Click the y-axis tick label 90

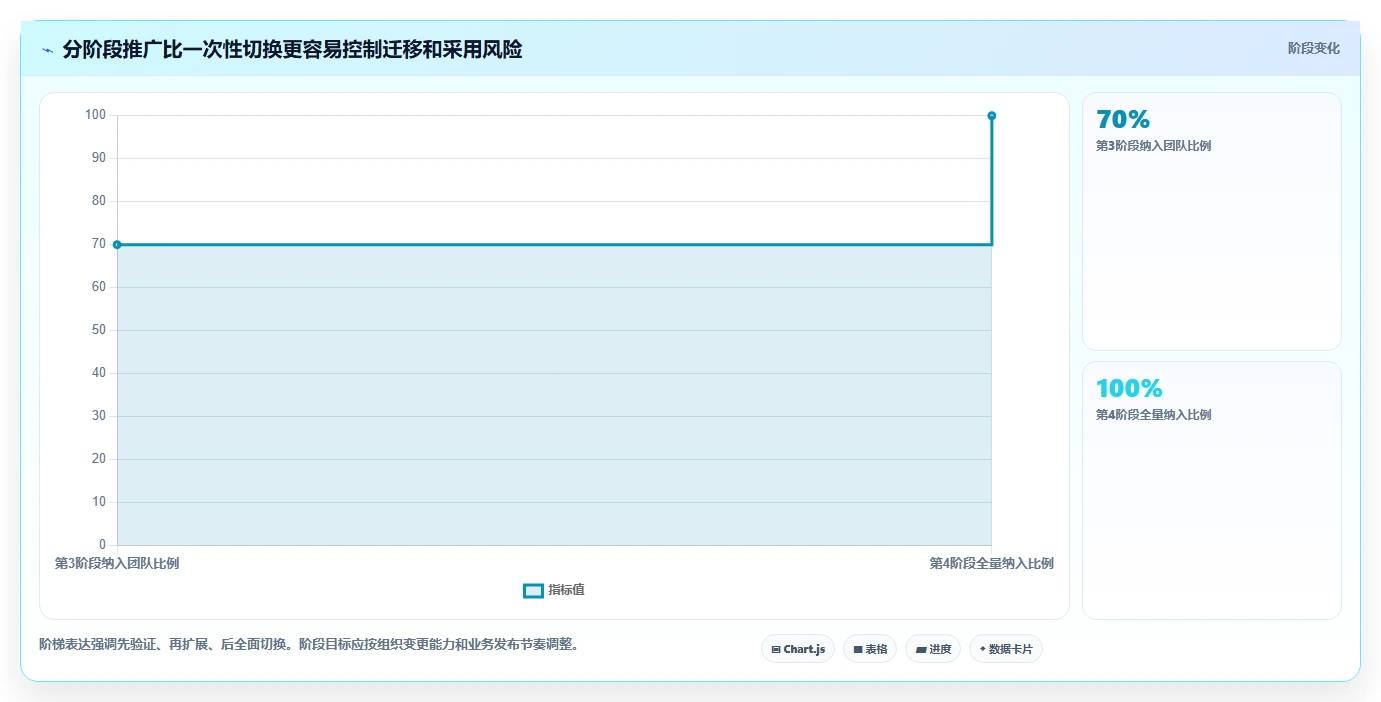pyautogui.click(x=99, y=158)
